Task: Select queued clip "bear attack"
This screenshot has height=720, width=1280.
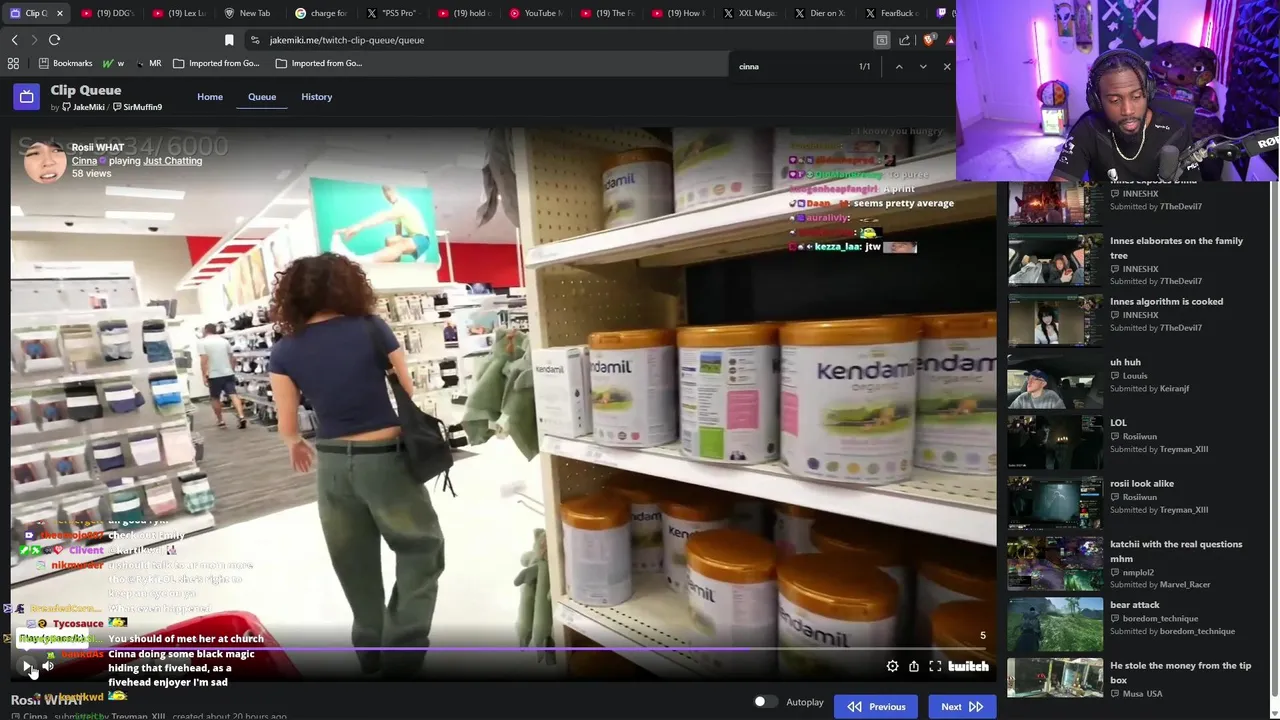Action: [x=1138, y=625]
